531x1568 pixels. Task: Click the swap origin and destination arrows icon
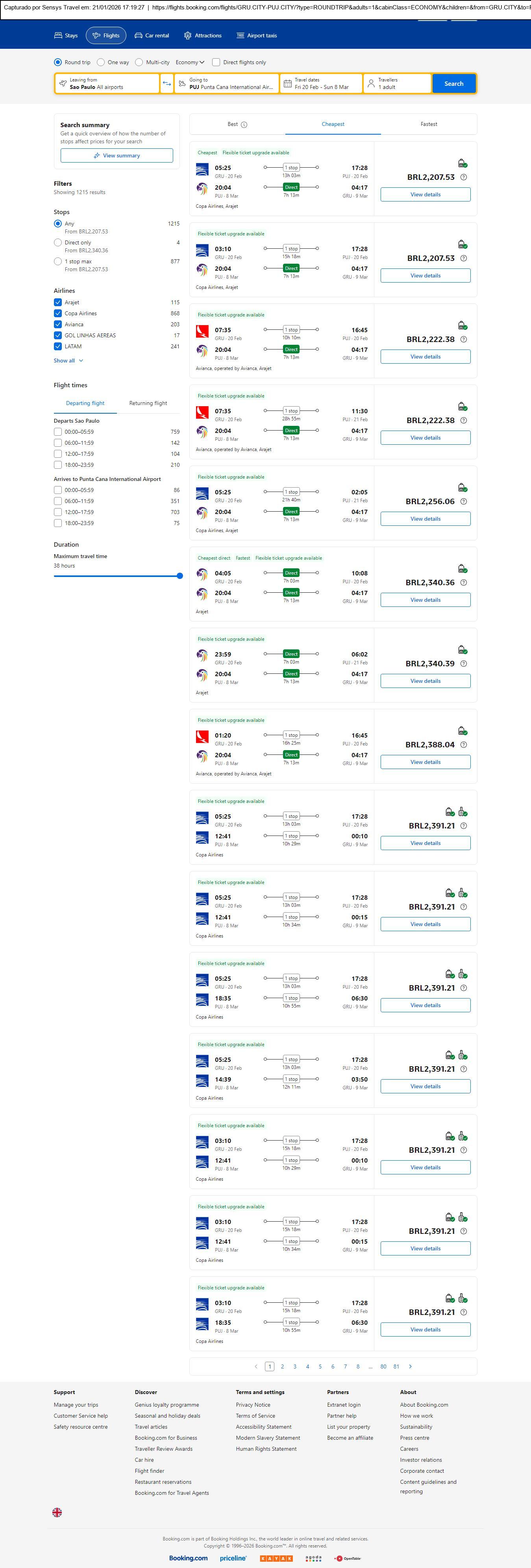[x=167, y=83]
